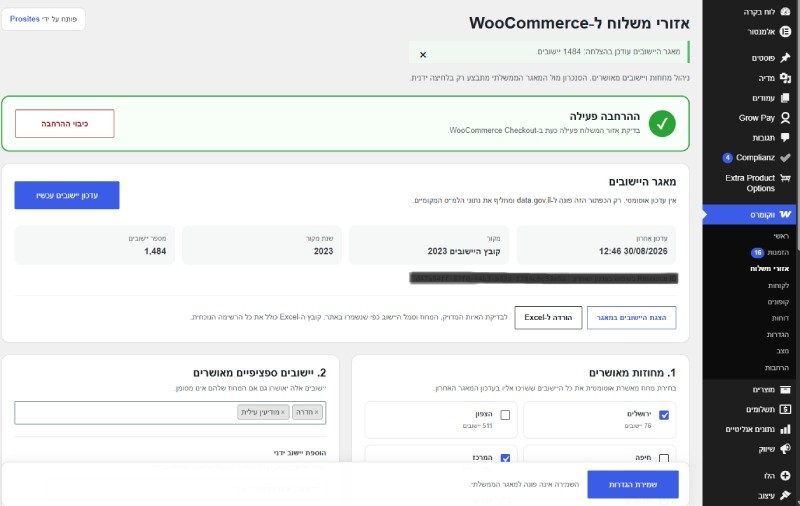This screenshot has width=800, height=506.
Task: Open the Grow Pay sidebar icon
Action: [785, 118]
